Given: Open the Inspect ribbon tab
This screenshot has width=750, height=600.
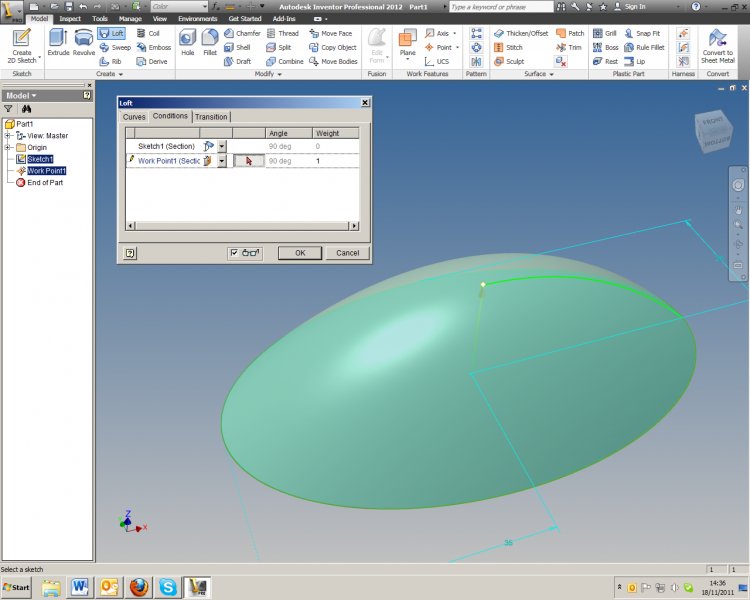Looking at the screenshot, I should pos(70,18).
